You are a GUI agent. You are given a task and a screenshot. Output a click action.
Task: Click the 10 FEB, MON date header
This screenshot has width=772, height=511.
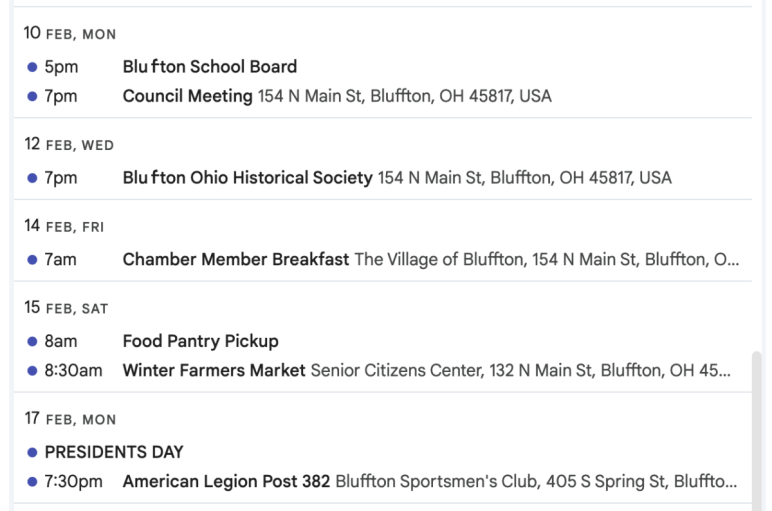tap(70, 33)
